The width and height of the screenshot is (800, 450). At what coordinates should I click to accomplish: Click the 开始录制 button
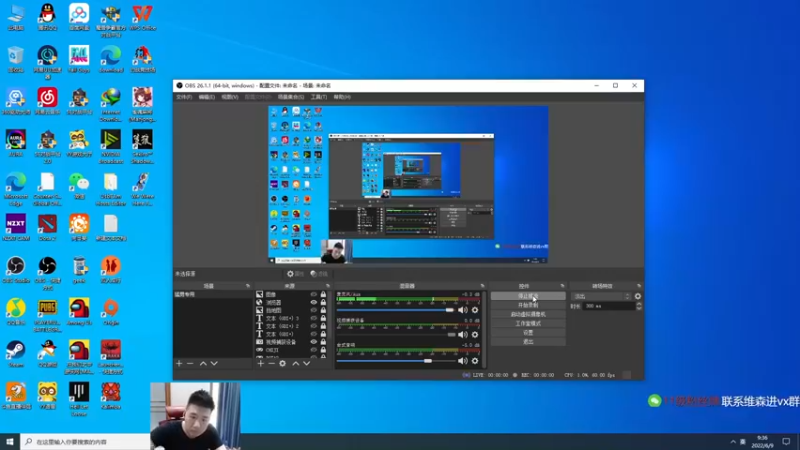pyautogui.click(x=528, y=305)
